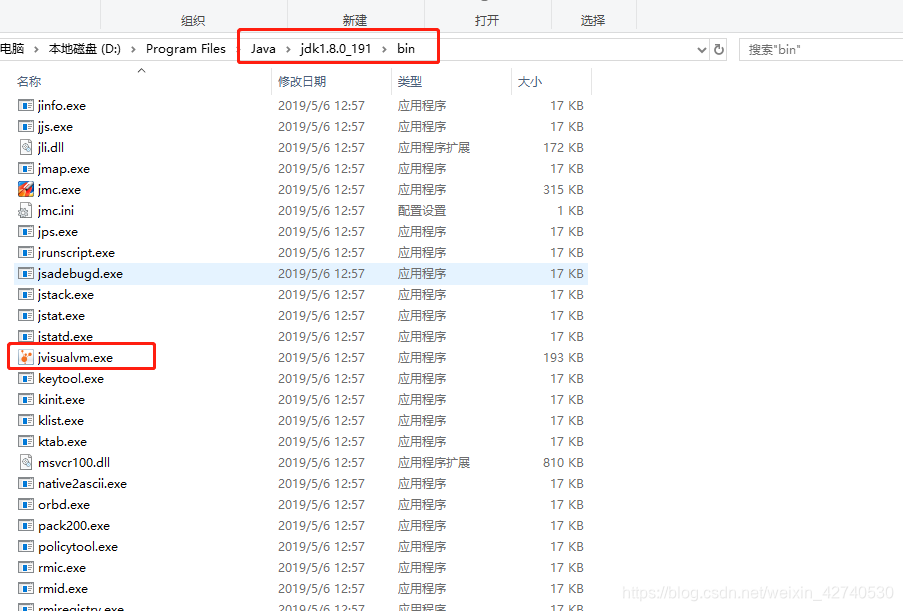Click the jsadebugd.exe file icon

(25, 274)
